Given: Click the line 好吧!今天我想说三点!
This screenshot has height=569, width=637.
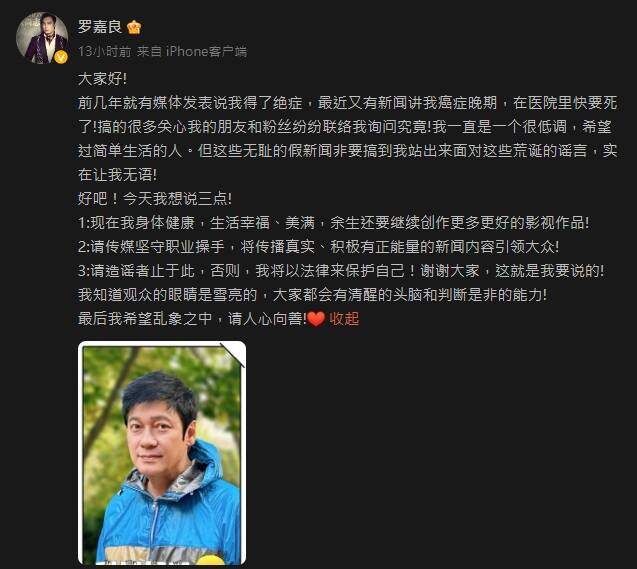Looking at the screenshot, I should click(155, 199).
